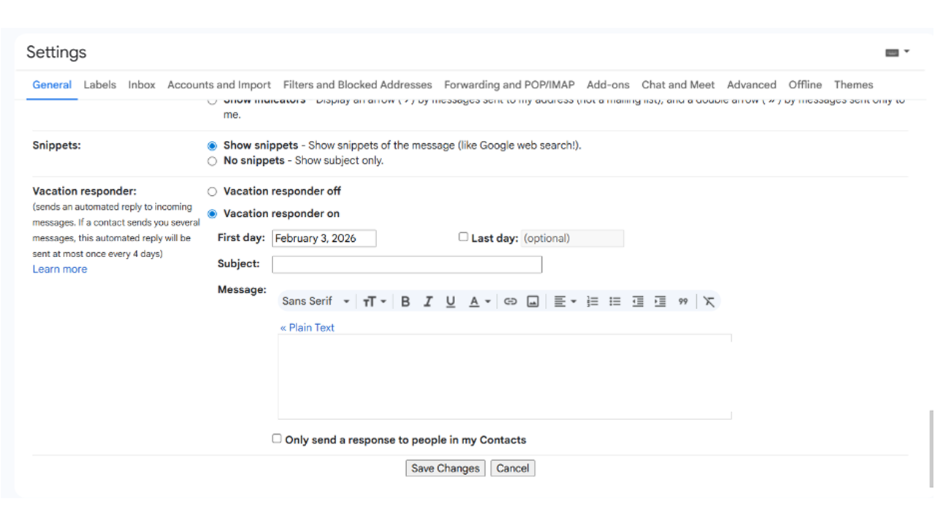The height and width of the screenshot is (526, 936).
Task: Click the First day date field
Action: tap(324, 238)
